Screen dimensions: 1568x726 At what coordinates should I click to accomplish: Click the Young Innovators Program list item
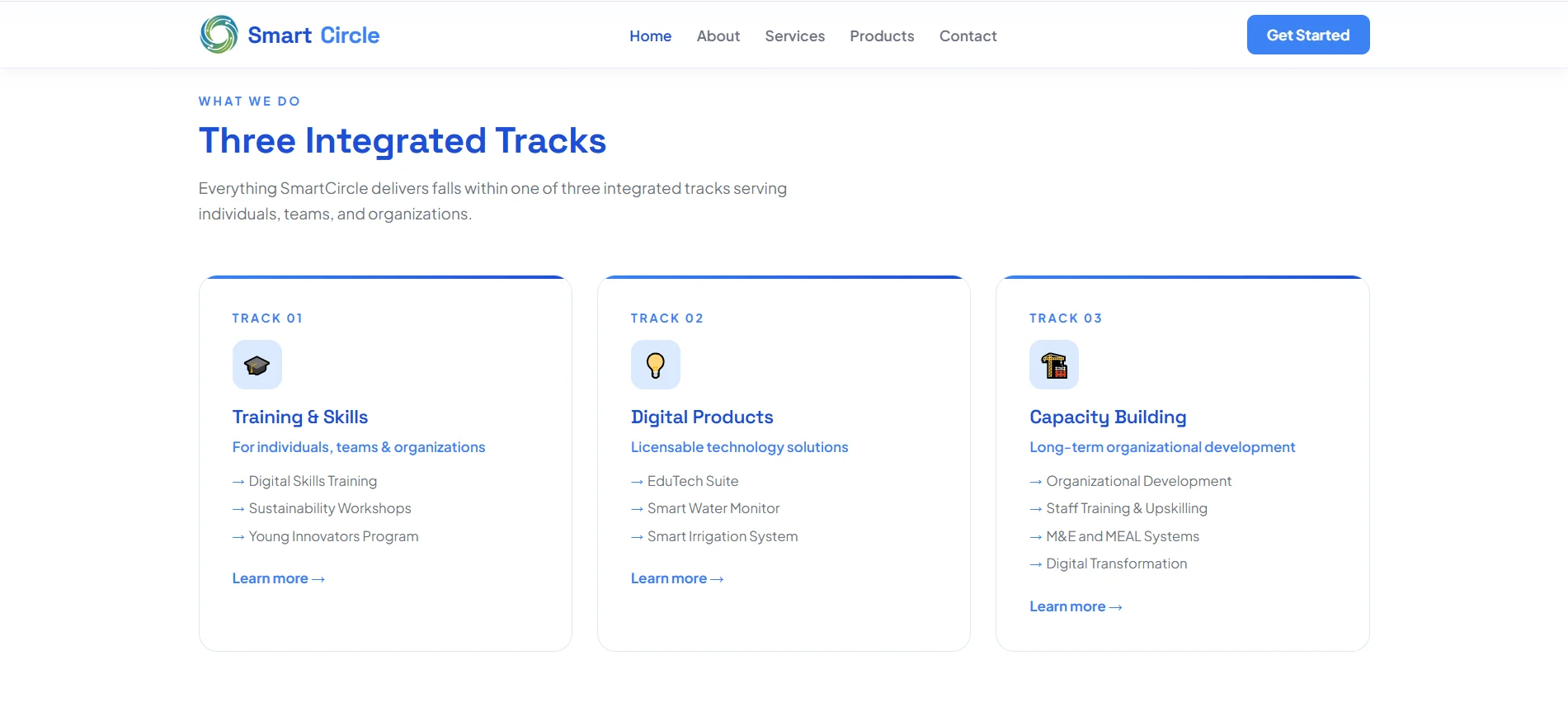(326, 536)
